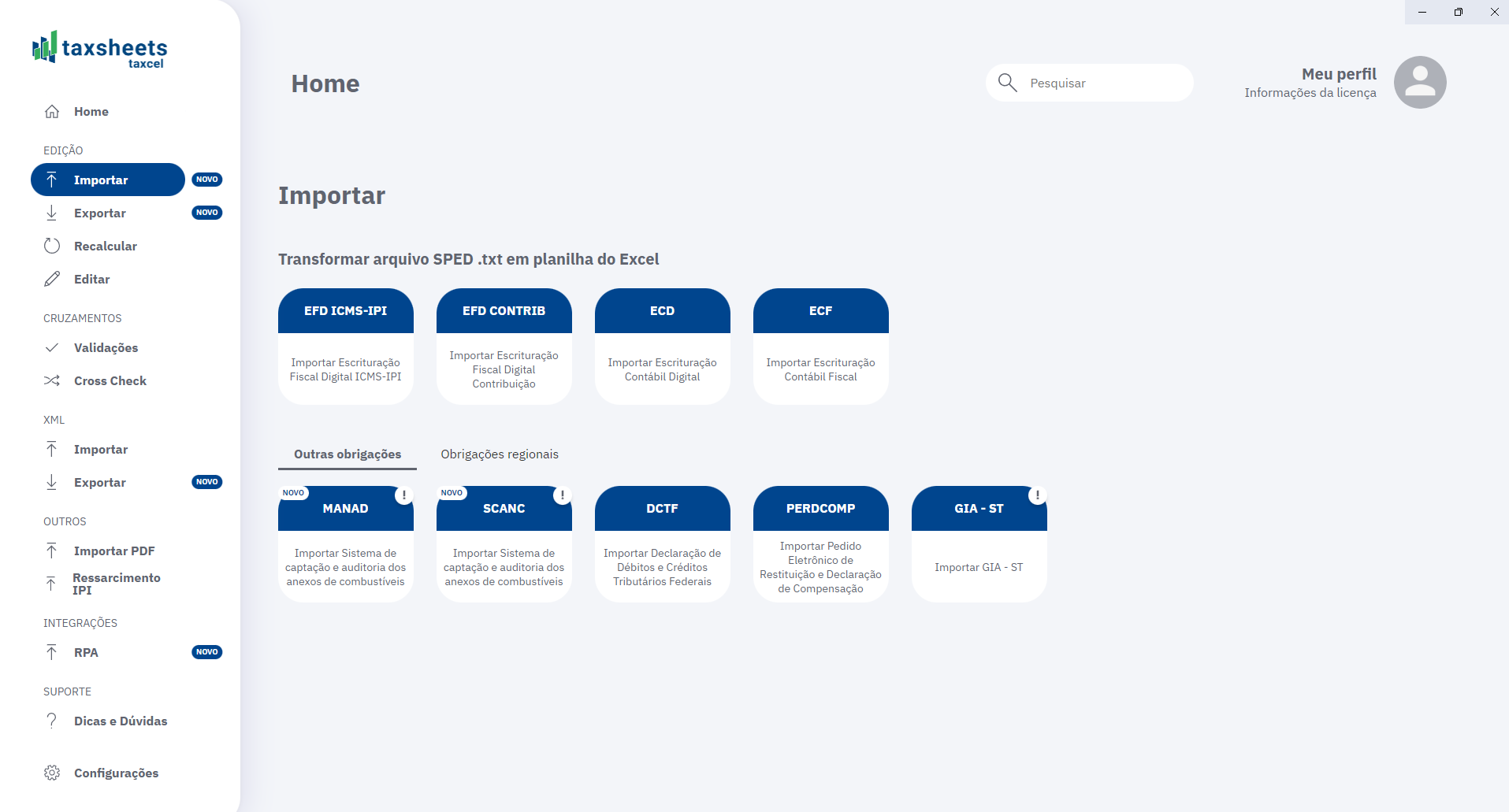The width and height of the screenshot is (1509, 812).
Task: Choose the ECF import card
Action: [820, 347]
